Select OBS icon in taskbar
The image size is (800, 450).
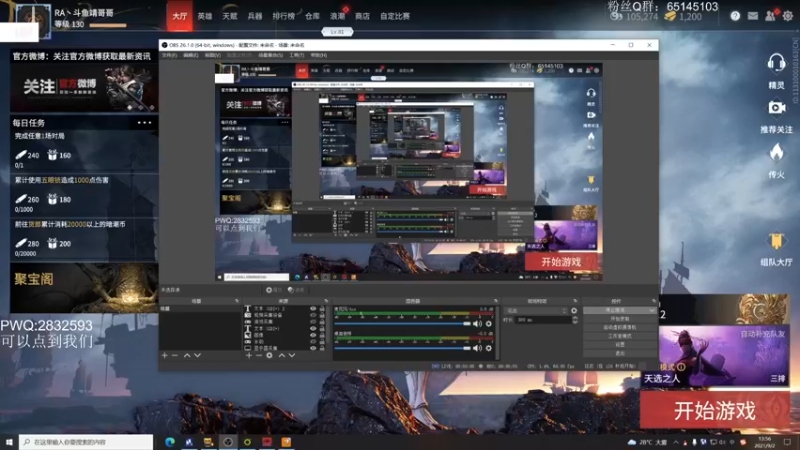pos(228,442)
